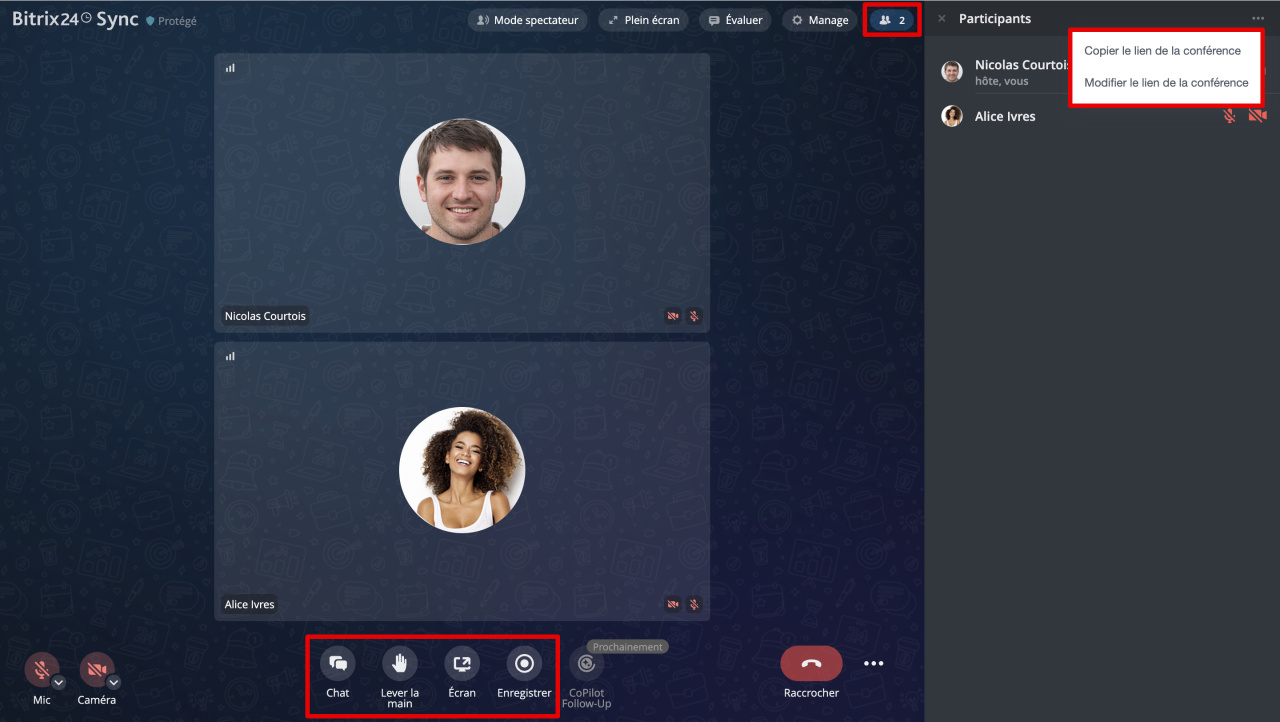
Task: Share your screen with Écran
Action: [x=462, y=663]
